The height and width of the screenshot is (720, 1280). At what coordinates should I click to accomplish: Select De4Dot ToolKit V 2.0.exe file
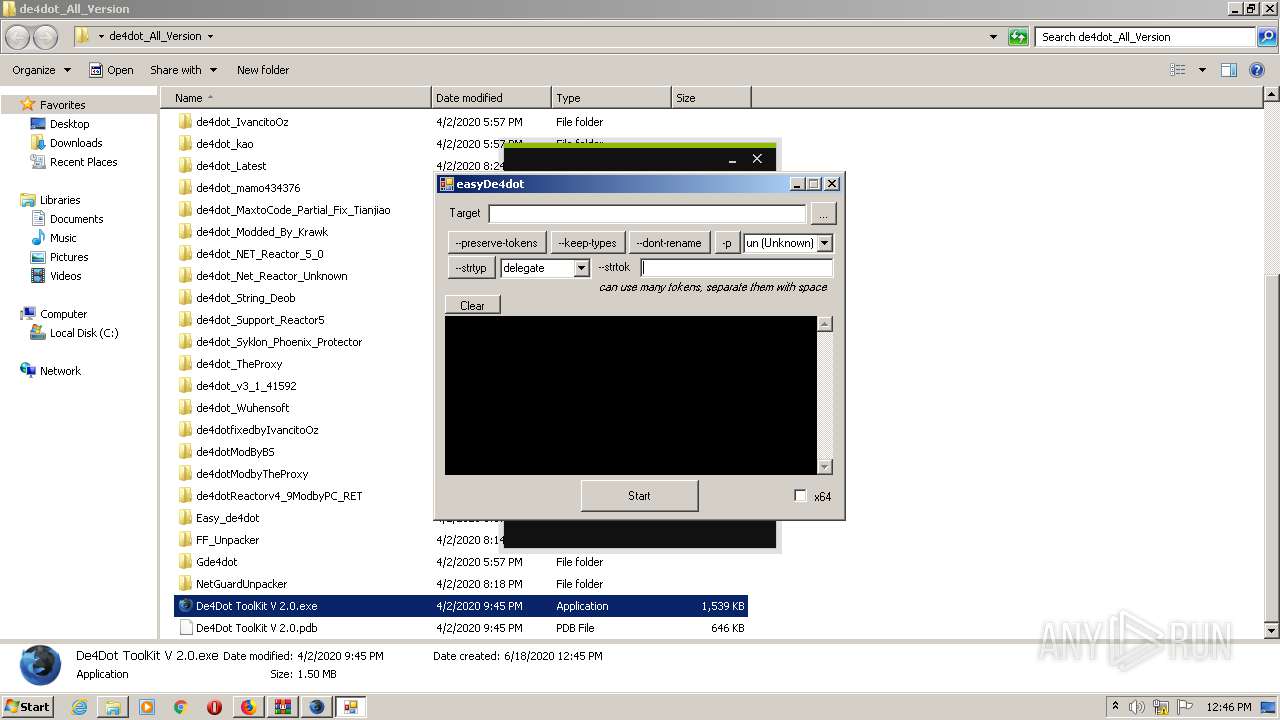click(460, 606)
